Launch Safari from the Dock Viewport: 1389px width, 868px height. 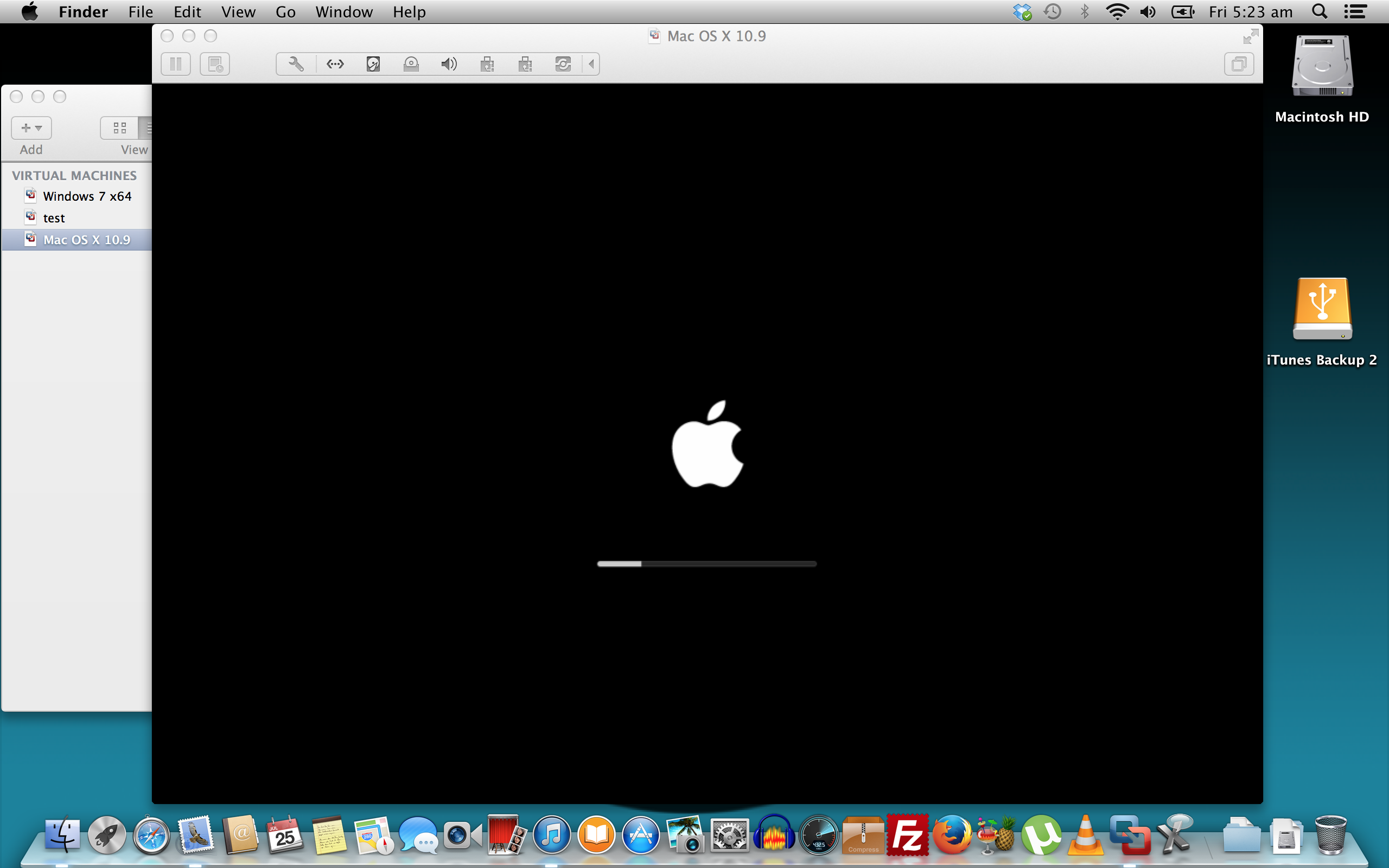click(x=151, y=835)
